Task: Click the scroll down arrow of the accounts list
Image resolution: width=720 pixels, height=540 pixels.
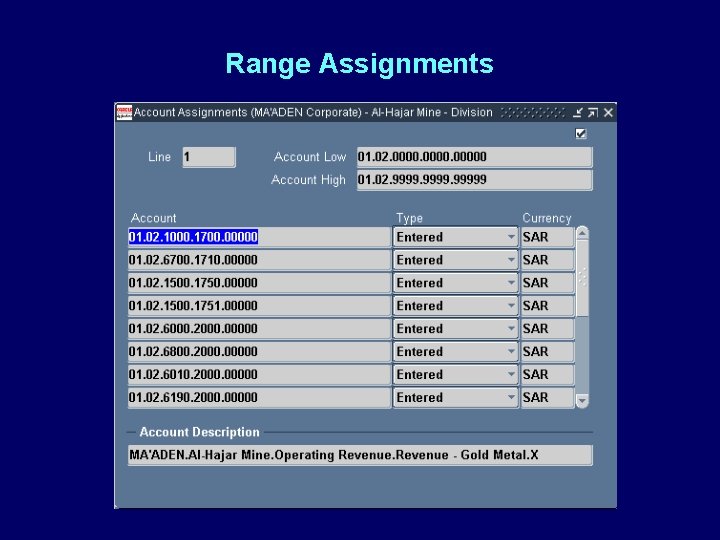Action: tap(582, 401)
